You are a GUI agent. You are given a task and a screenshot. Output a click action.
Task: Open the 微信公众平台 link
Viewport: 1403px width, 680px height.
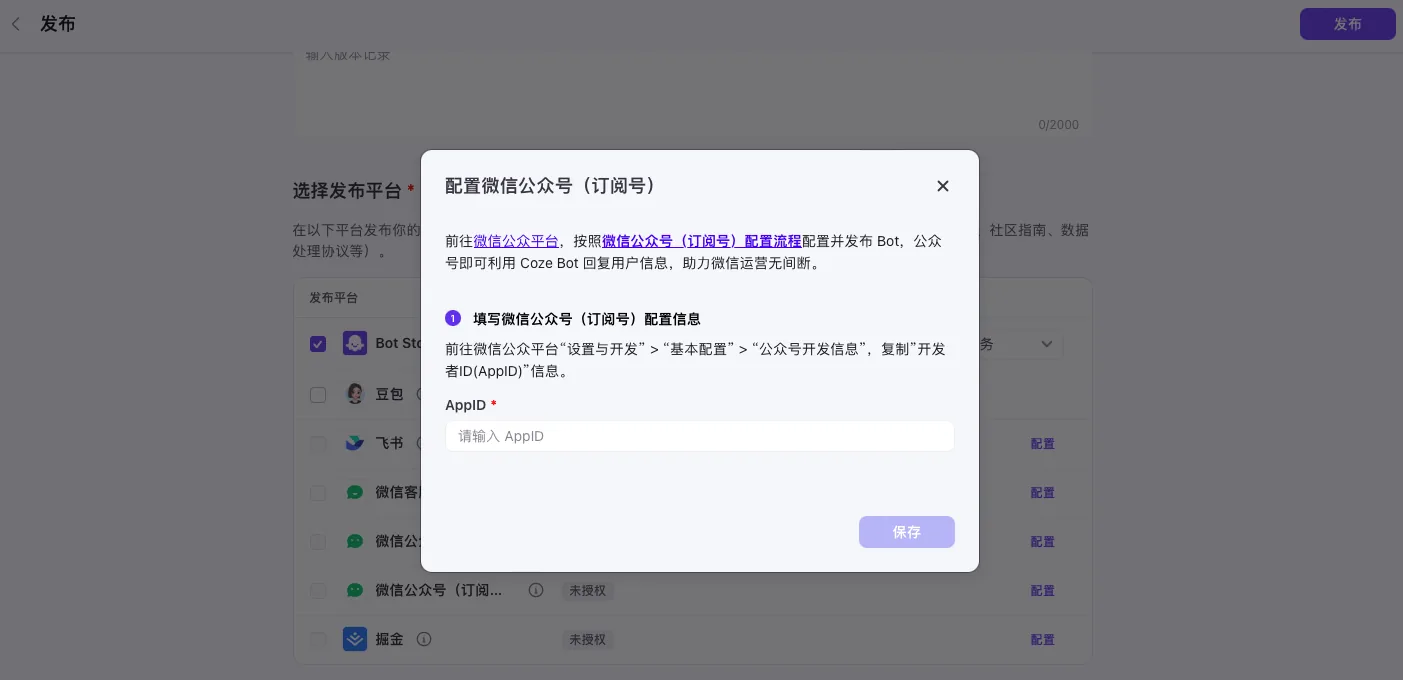516,241
